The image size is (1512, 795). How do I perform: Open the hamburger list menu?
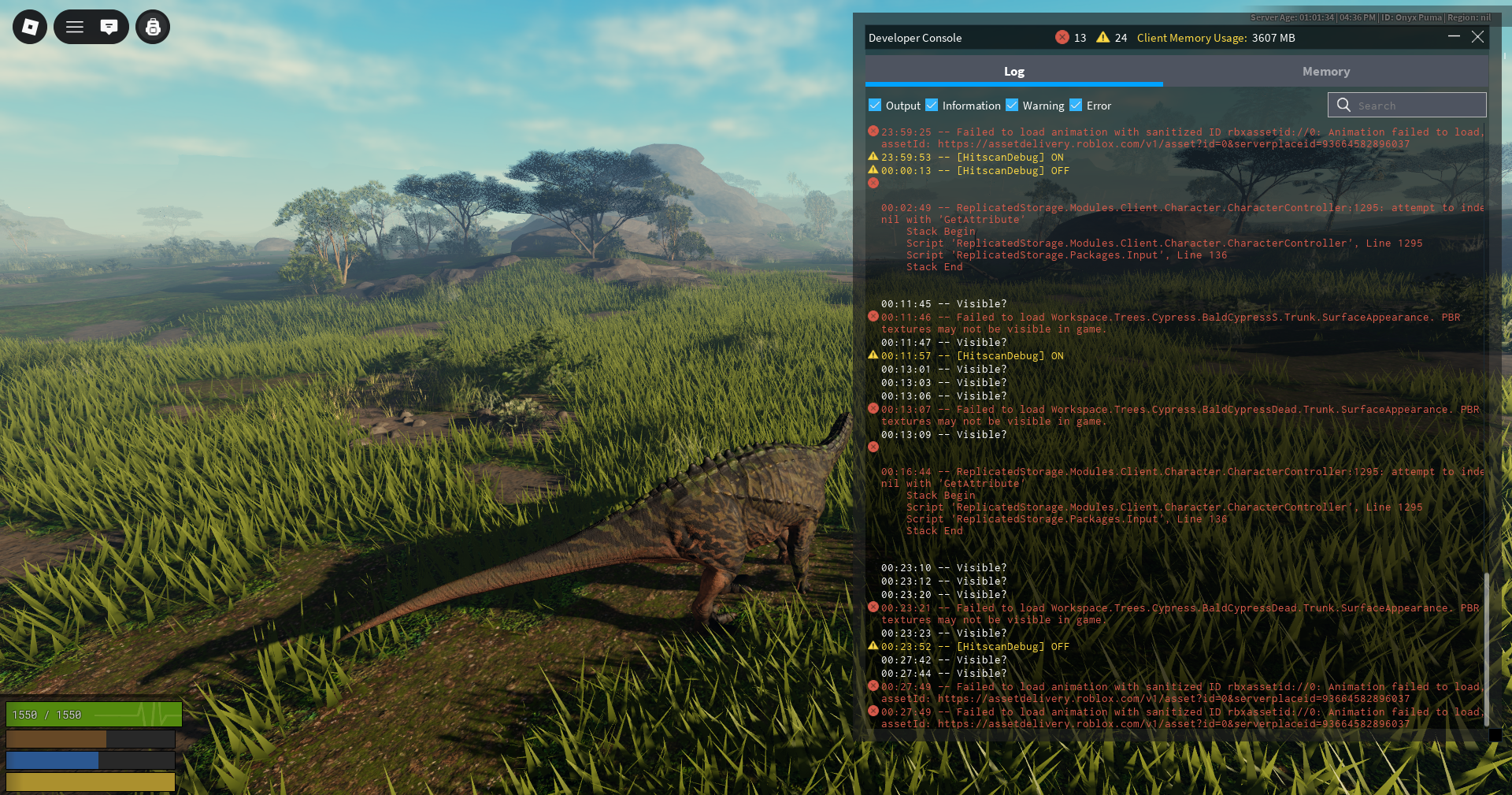[75, 27]
